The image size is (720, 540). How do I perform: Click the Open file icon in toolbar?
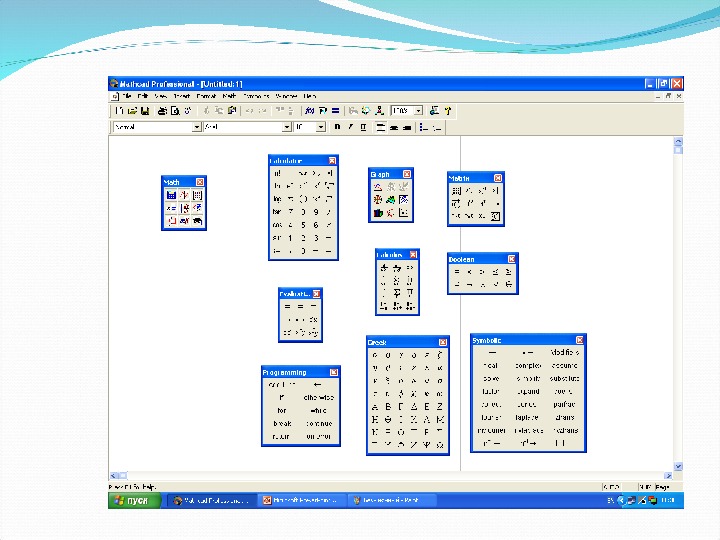point(132,111)
